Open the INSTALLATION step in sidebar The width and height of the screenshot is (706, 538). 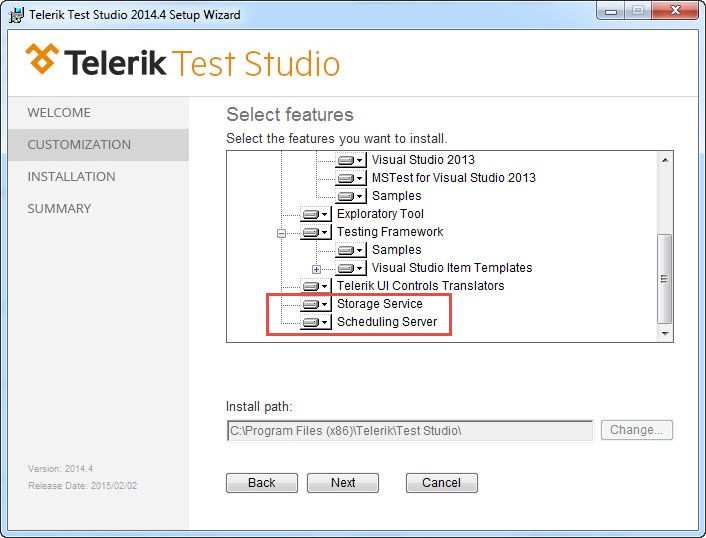[x=71, y=177]
